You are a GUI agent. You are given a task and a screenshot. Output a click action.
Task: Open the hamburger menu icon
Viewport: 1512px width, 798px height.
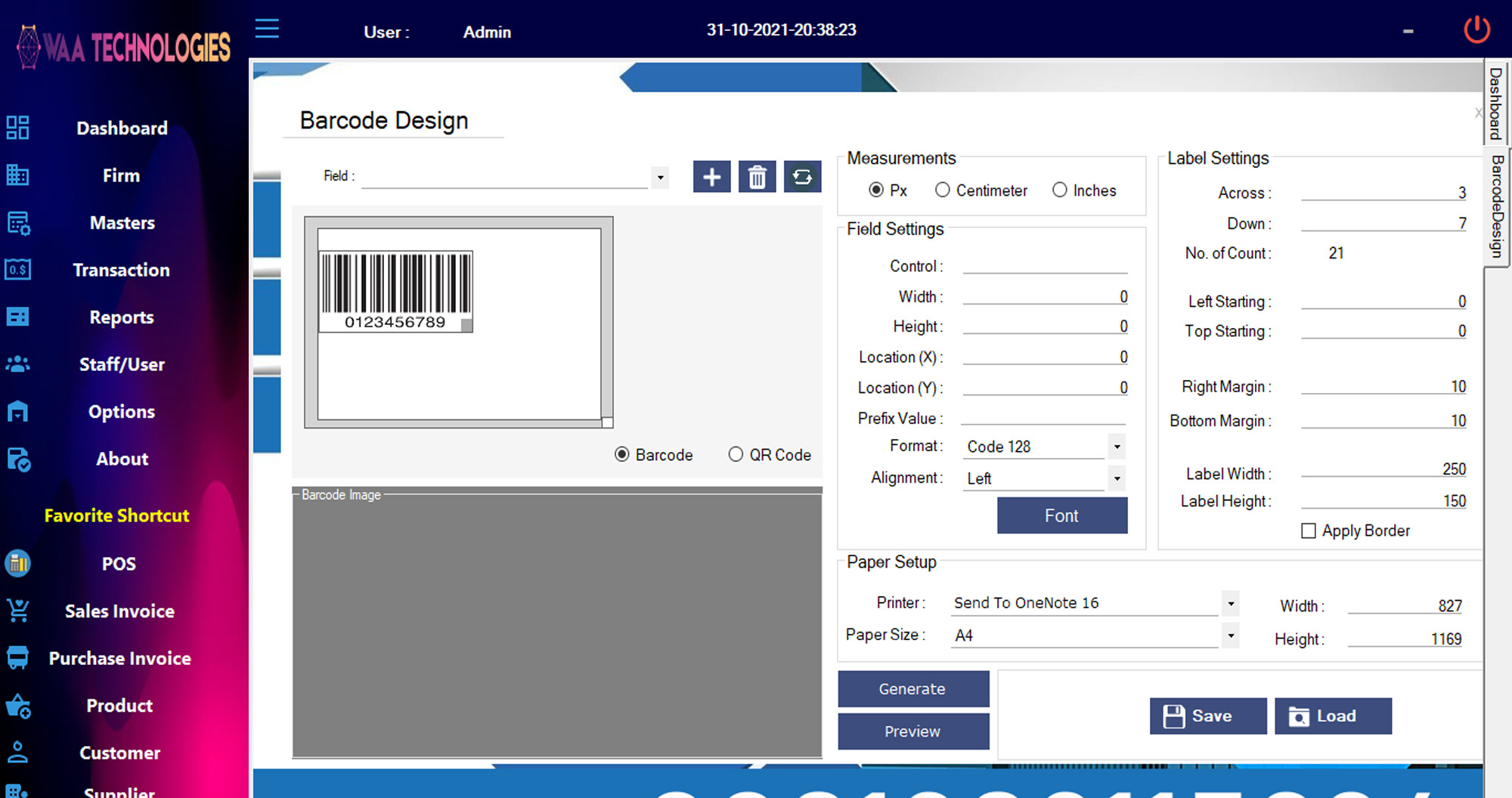(x=267, y=29)
